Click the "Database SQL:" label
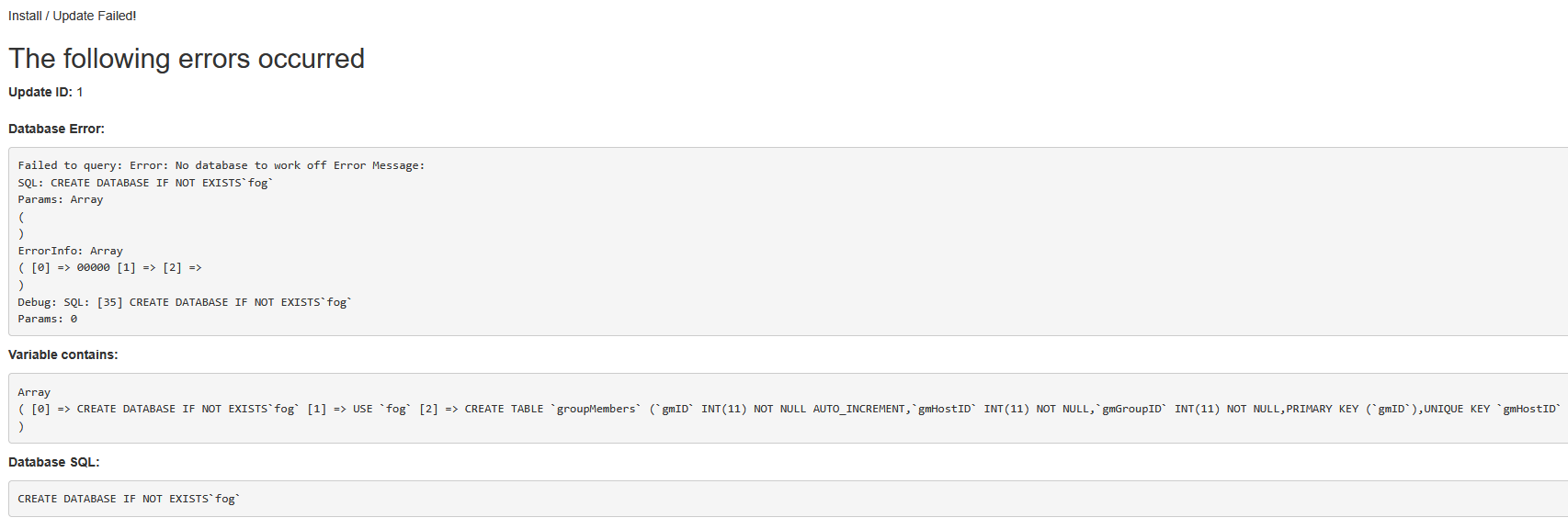The width and height of the screenshot is (1568, 529). pyautogui.click(x=53, y=462)
